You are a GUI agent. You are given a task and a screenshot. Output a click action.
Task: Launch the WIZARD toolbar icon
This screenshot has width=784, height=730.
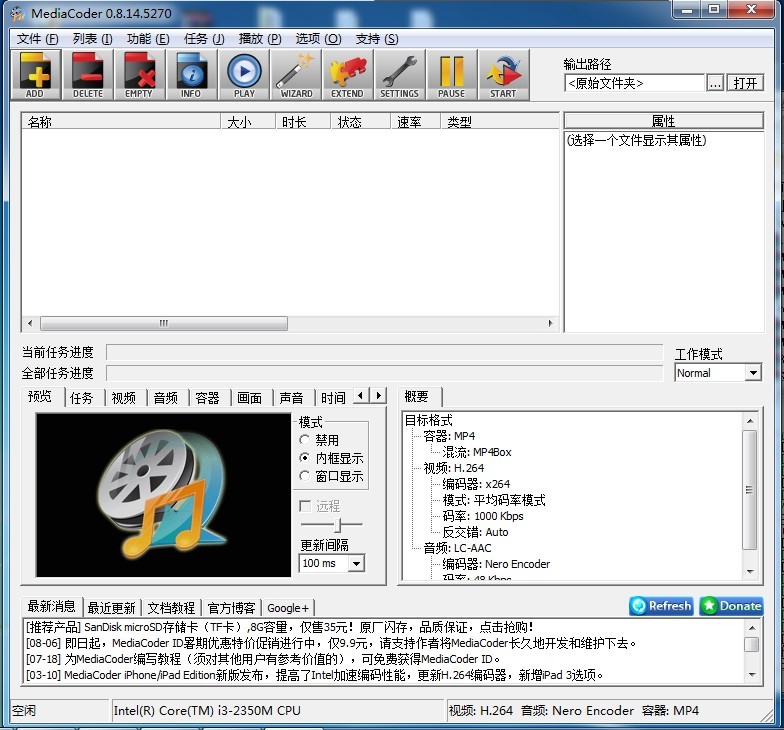[296, 75]
